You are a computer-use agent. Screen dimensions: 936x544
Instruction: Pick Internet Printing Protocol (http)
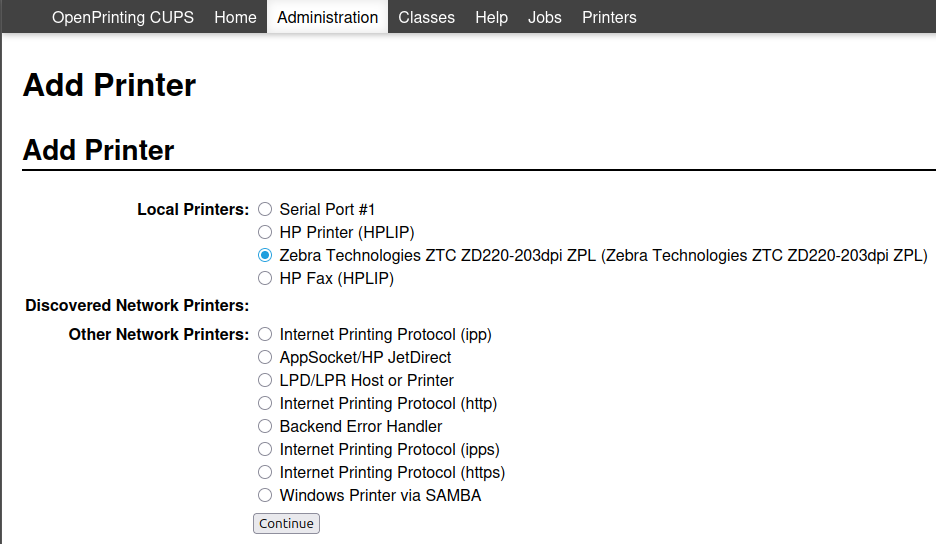265,403
